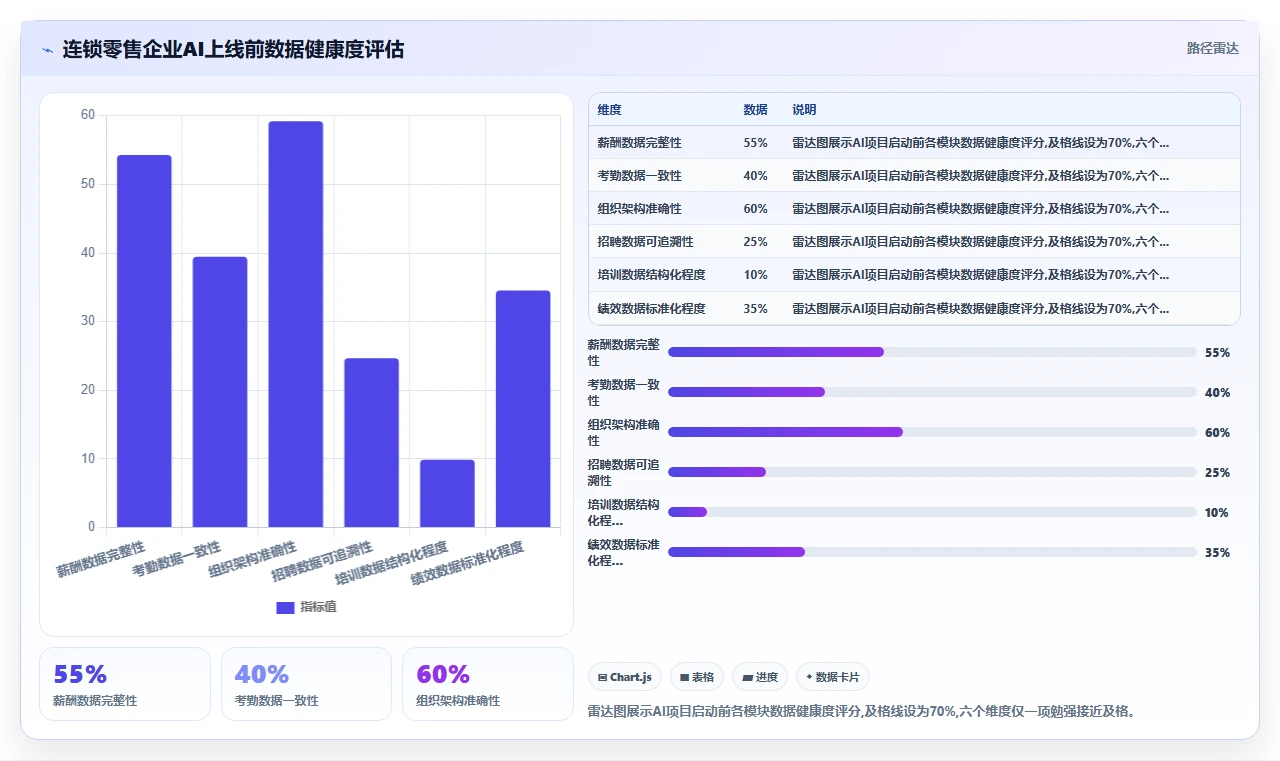Click the 薪酬数据完整性 progress bar
The width and height of the screenshot is (1280, 761).
(x=932, y=352)
